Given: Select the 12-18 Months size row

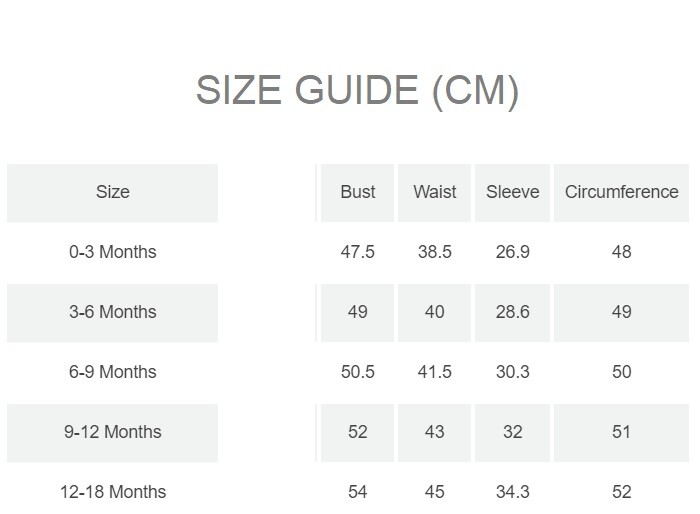Looking at the screenshot, I should pos(113,492).
